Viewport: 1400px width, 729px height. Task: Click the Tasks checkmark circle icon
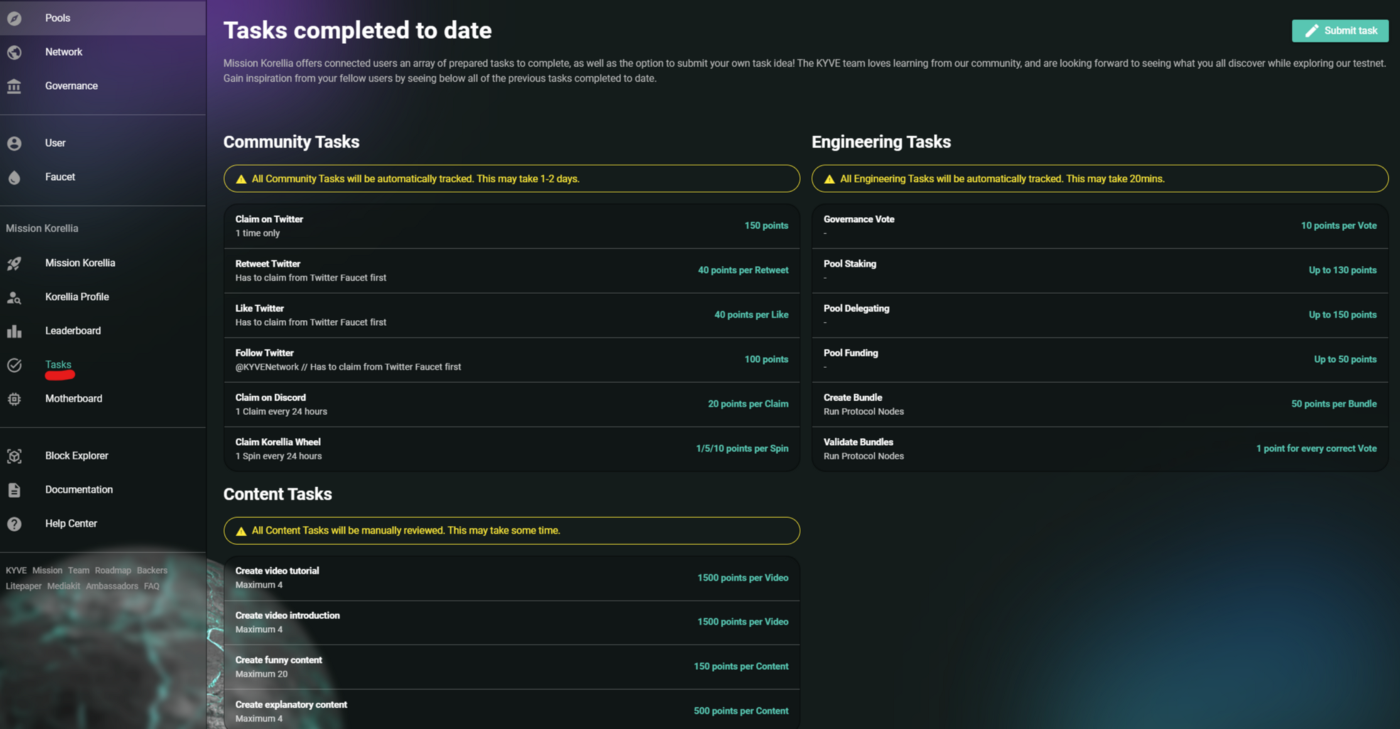[x=14, y=365]
